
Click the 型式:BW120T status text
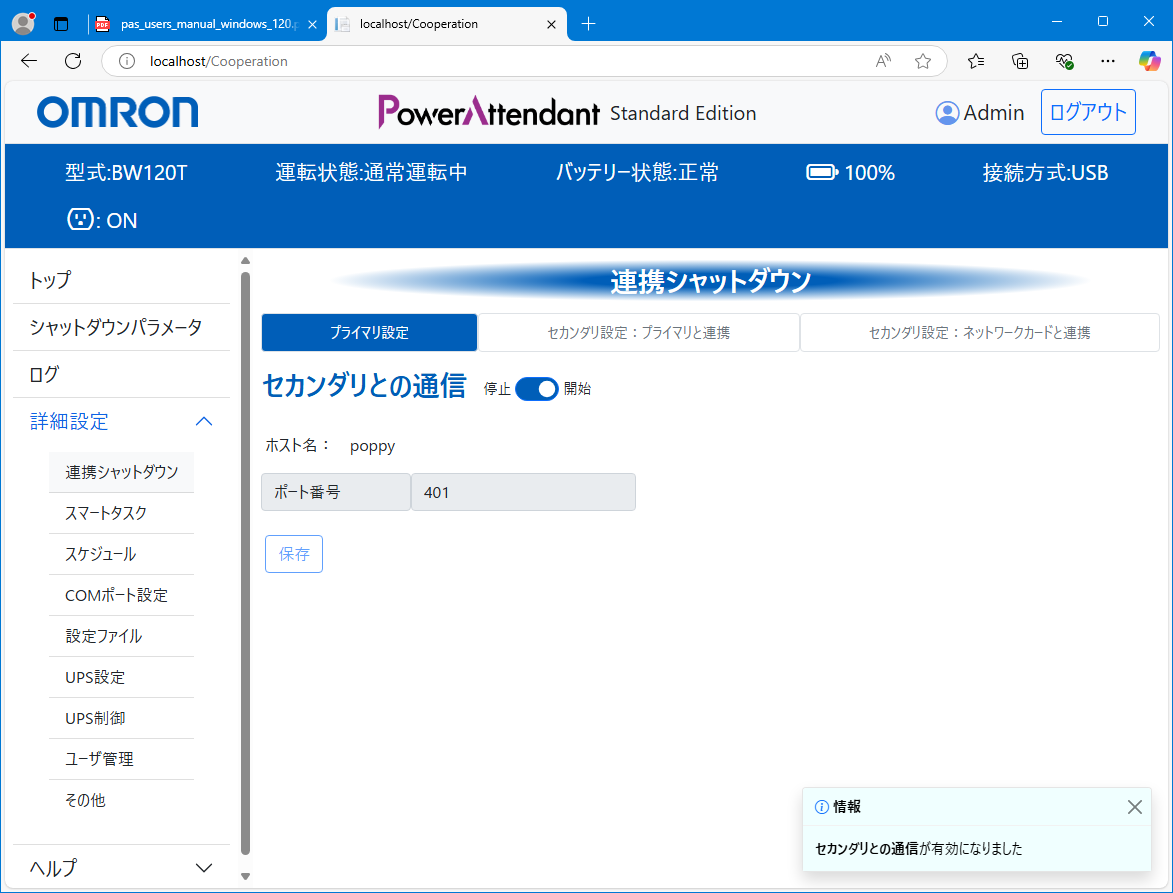[126, 173]
